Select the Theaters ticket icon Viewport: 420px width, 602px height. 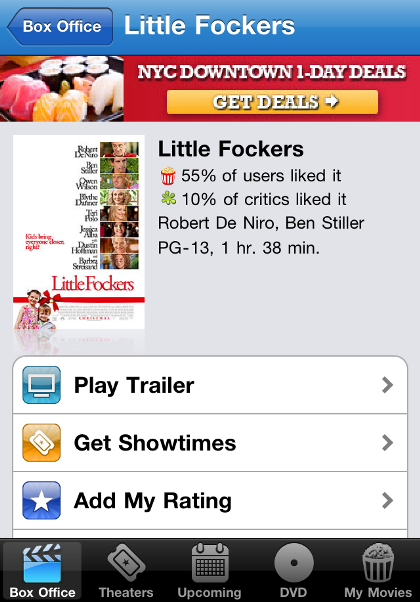(x=126, y=563)
